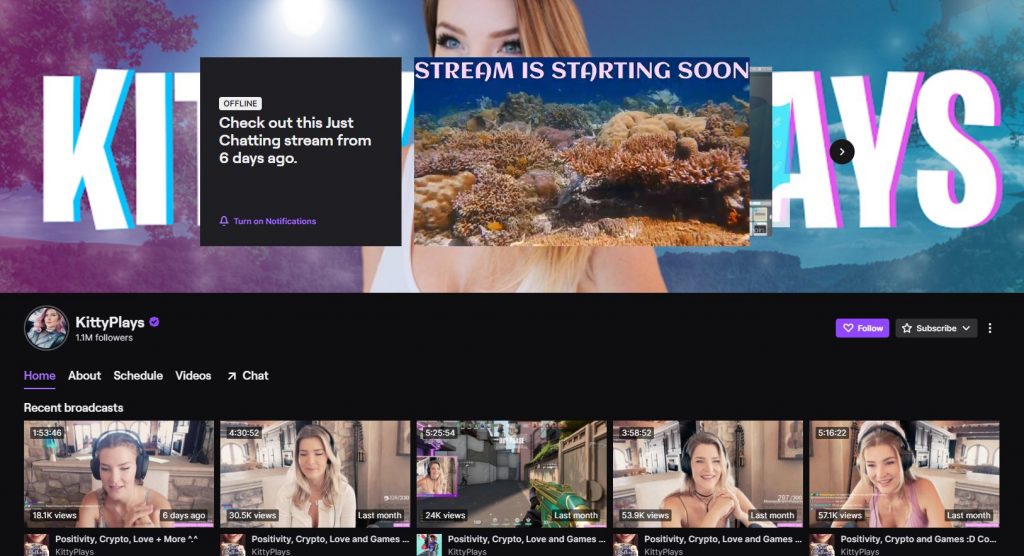Click the popout arrow icon beside Chat
This screenshot has height=556, width=1024.
tap(231, 376)
